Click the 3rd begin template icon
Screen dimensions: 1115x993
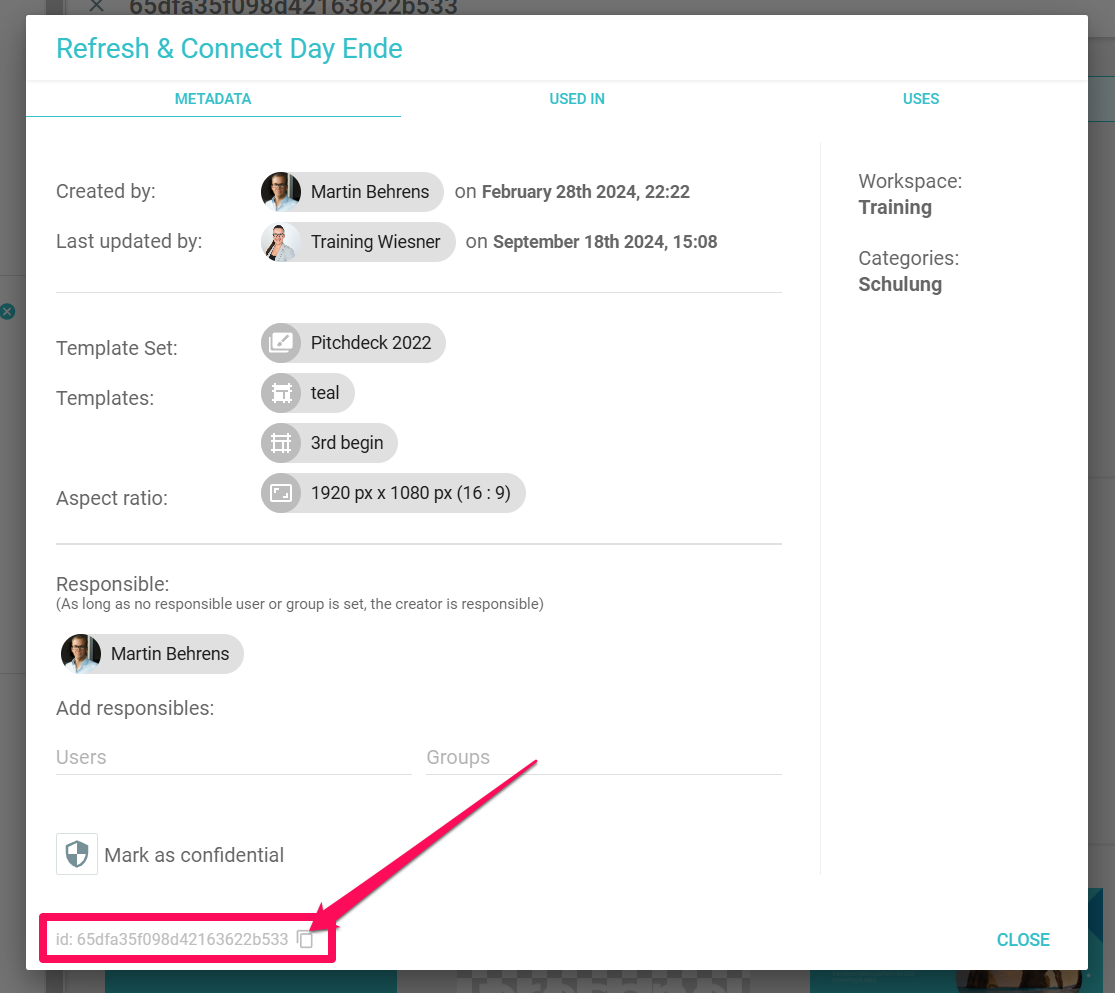(x=281, y=443)
